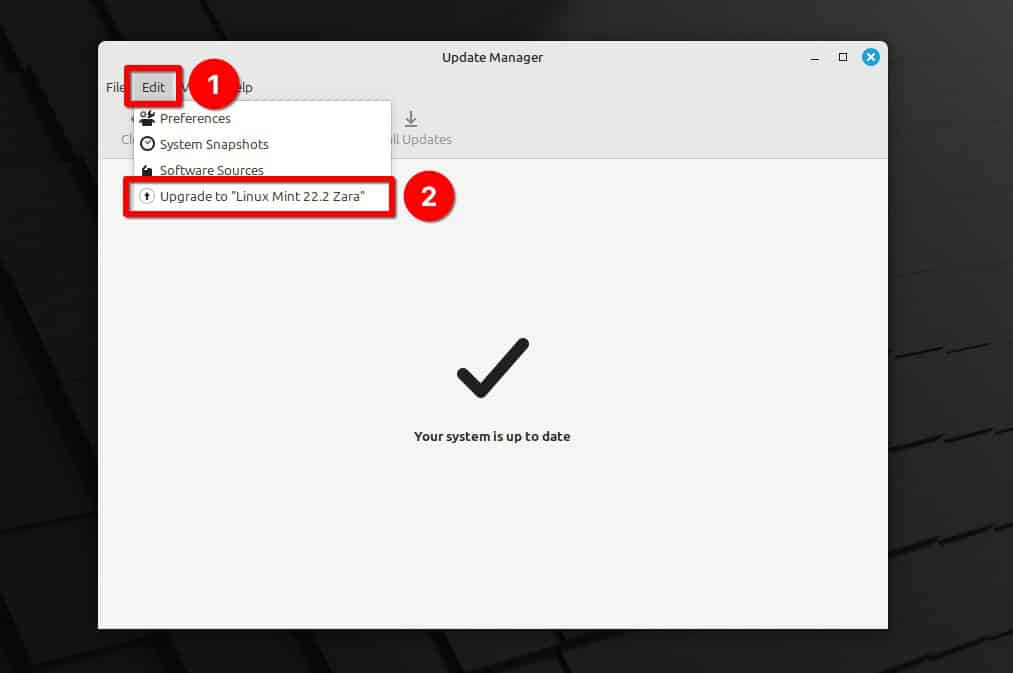Click the Update Manager title text
The height and width of the screenshot is (673, 1013).
point(492,57)
